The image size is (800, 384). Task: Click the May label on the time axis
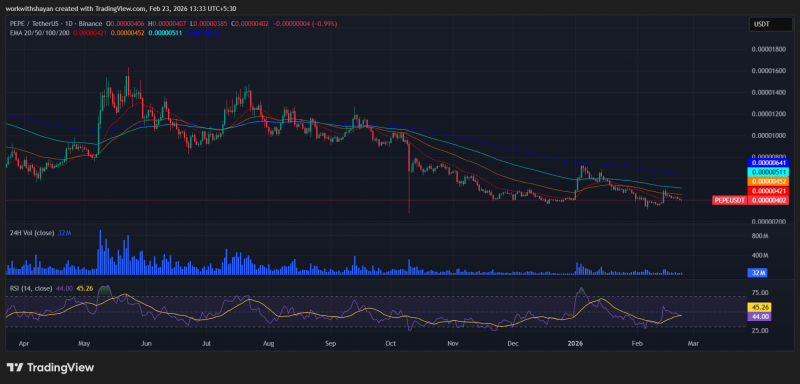85,344
